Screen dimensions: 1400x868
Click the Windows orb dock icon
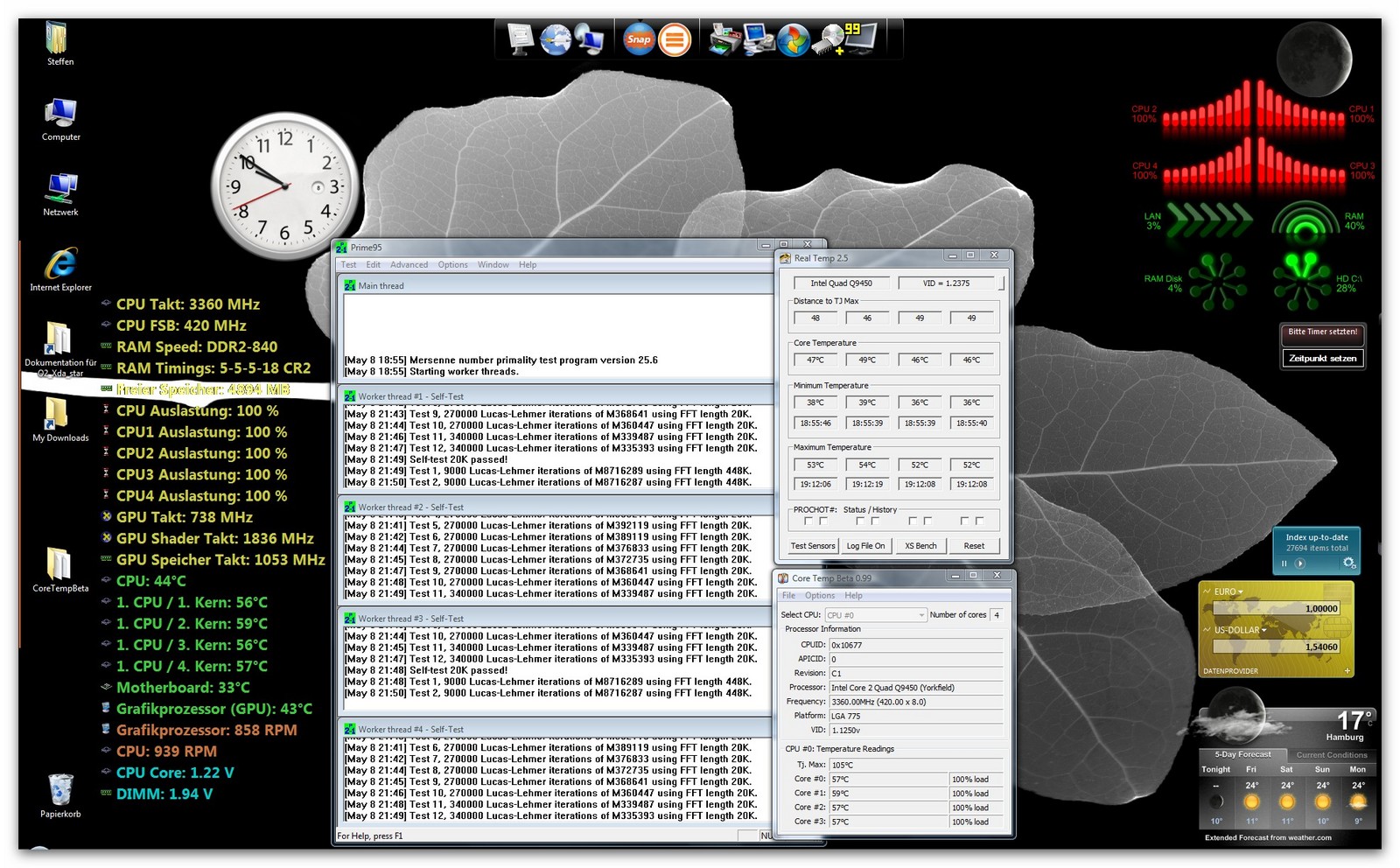click(794, 40)
